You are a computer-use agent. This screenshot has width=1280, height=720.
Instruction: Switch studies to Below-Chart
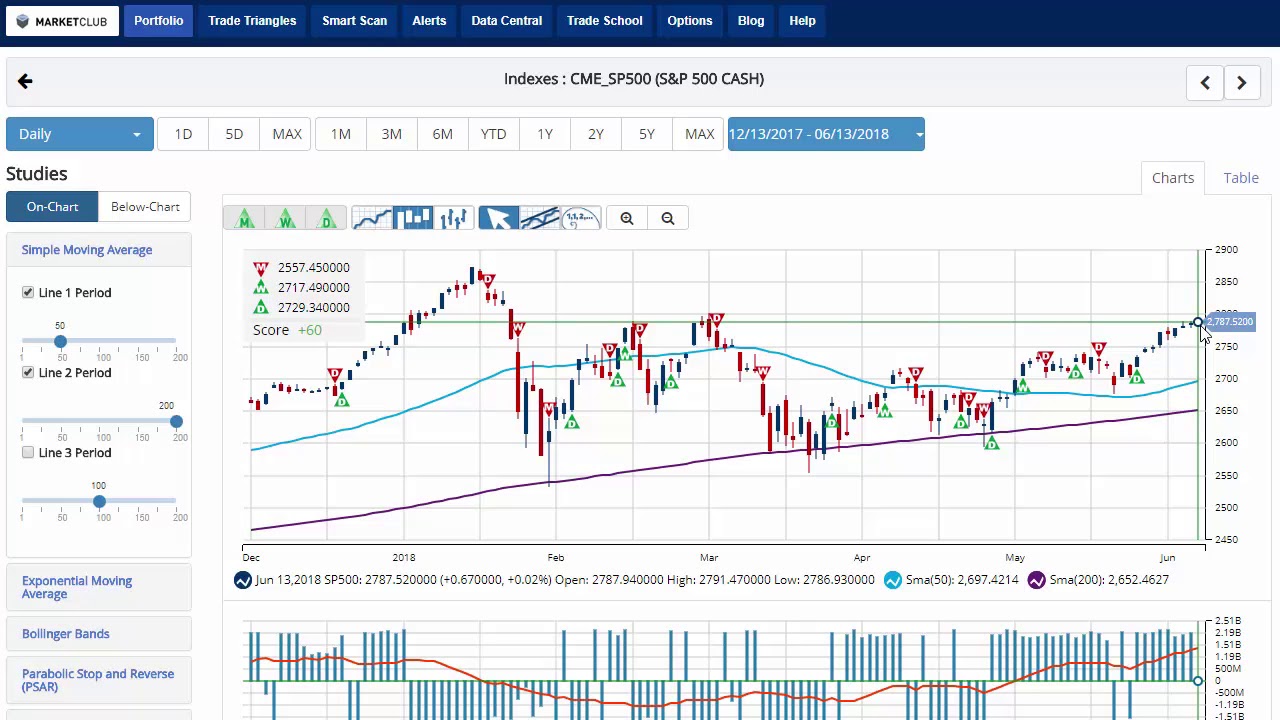(x=145, y=207)
